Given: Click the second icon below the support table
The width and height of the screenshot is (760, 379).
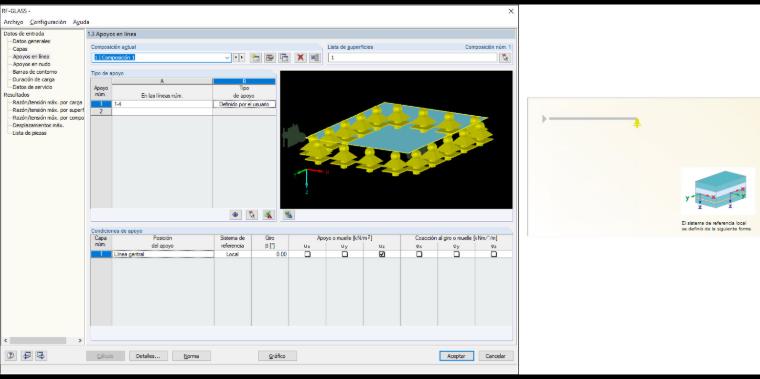Looking at the screenshot, I should (x=252, y=215).
